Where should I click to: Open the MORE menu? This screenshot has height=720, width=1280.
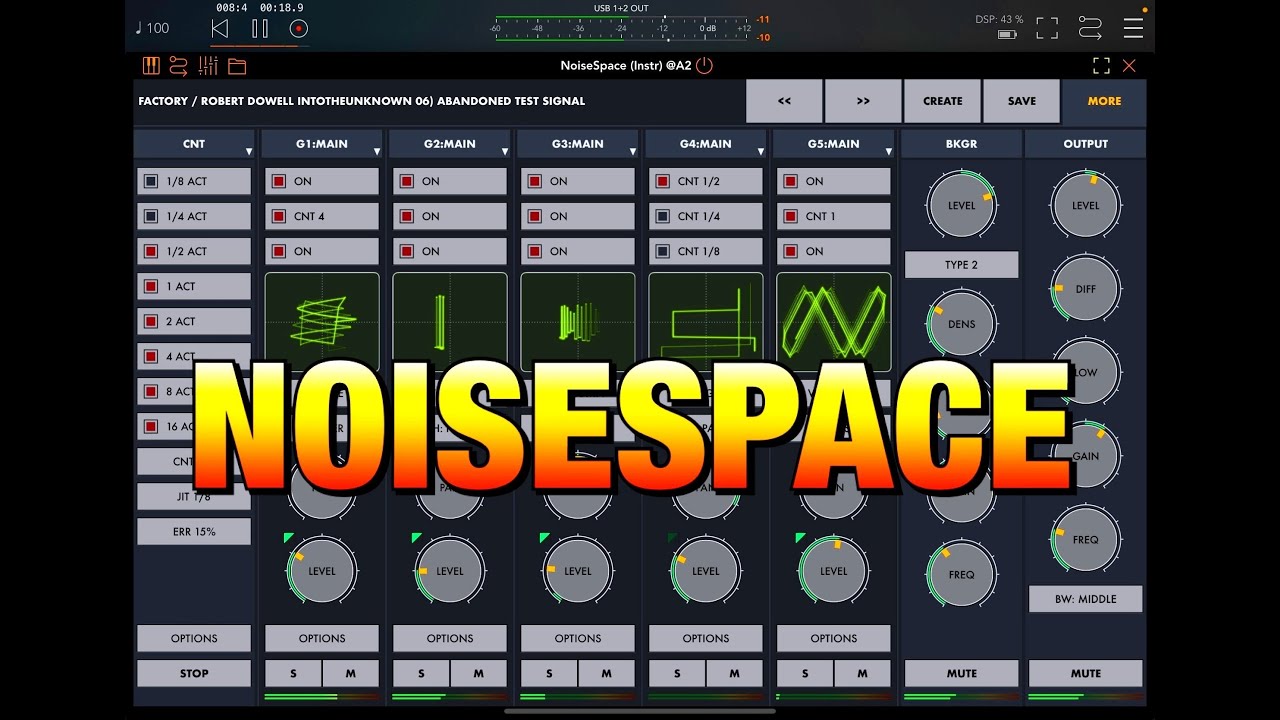coord(1104,101)
